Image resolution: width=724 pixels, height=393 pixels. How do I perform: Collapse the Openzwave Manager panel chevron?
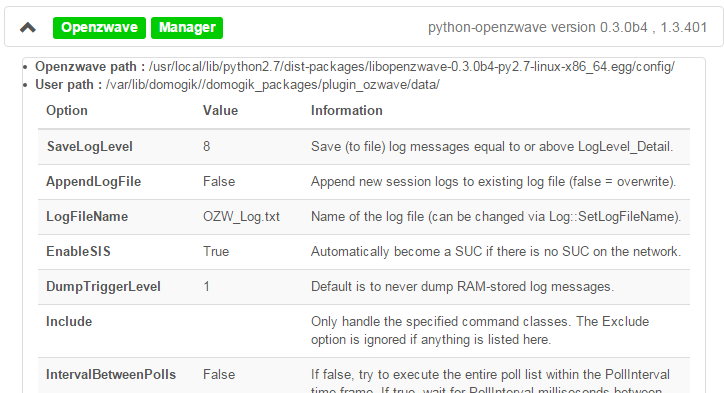coord(28,28)
